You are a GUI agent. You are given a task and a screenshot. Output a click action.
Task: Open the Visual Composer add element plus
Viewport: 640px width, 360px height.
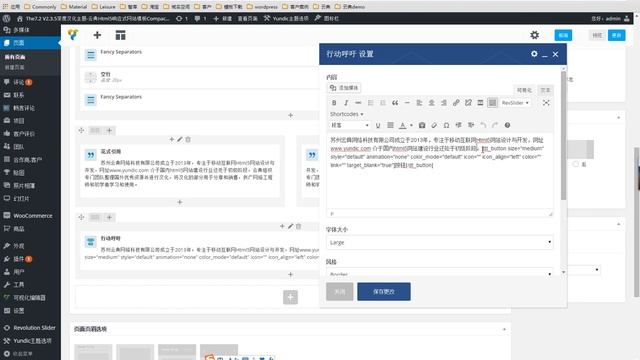tap(97, 35)
